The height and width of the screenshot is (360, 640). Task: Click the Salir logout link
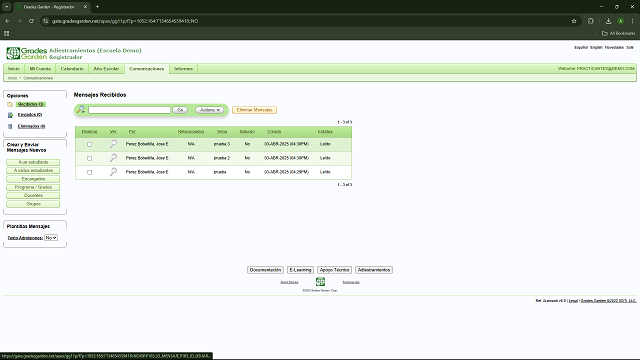click(x=630, y=47)
